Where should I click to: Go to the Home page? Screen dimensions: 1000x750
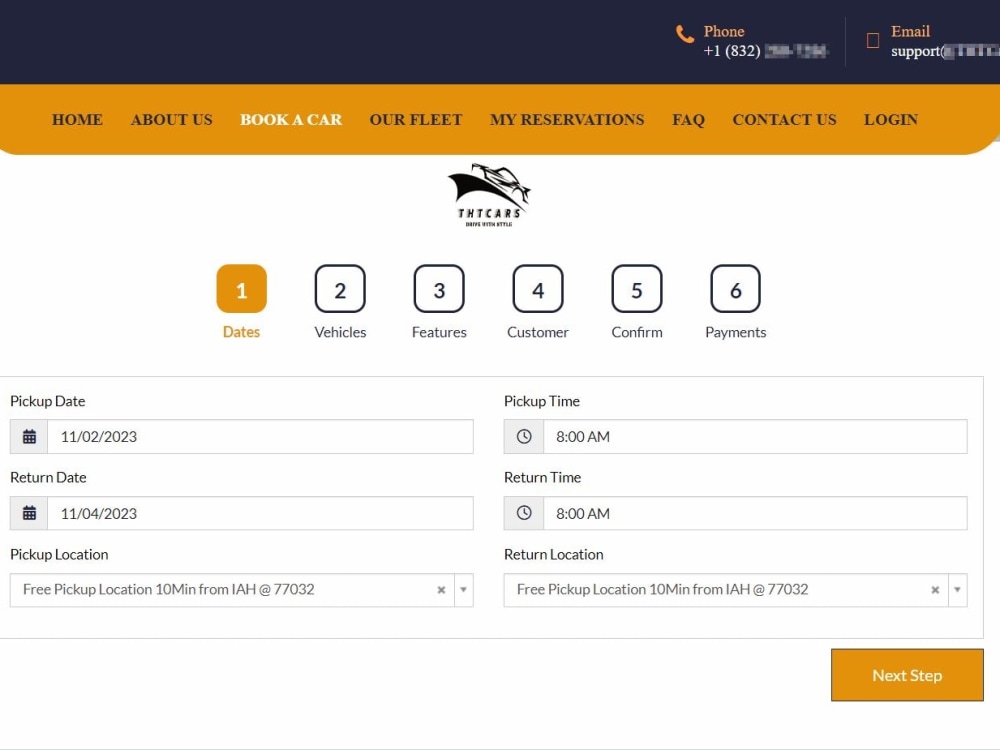pyautogui.click(x=77, y=120)
